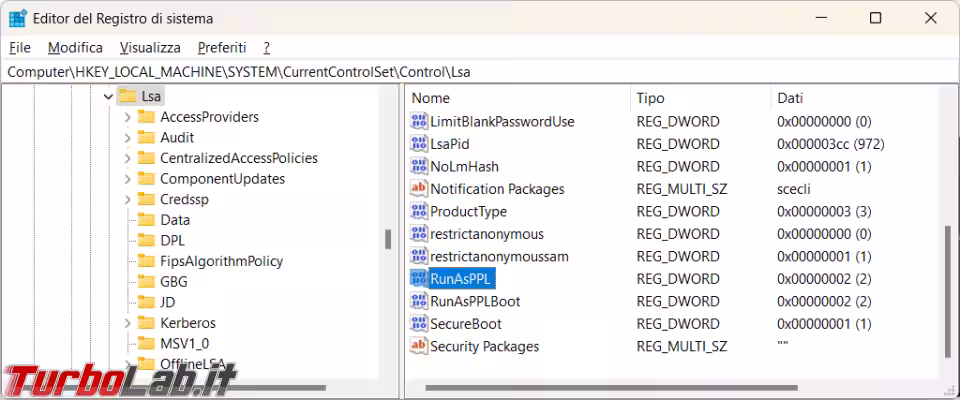Open the Preferiti menu
This screenshot has width=960, height=400.
click(222, 47)
